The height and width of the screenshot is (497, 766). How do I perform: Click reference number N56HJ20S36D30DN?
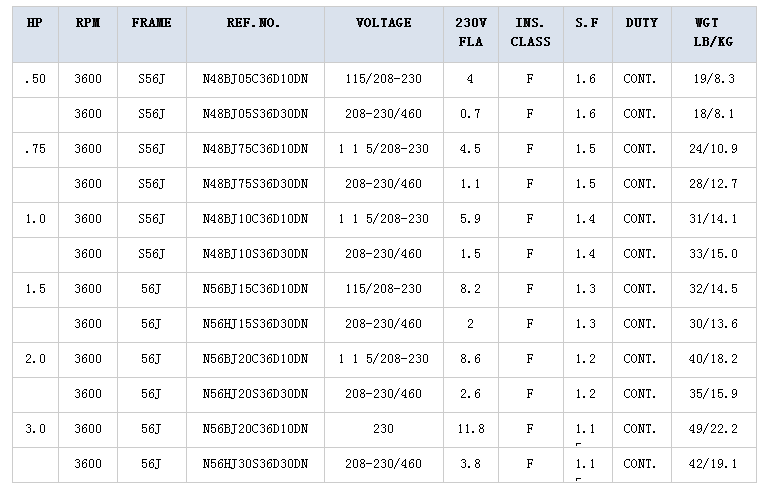coord(255,394)
